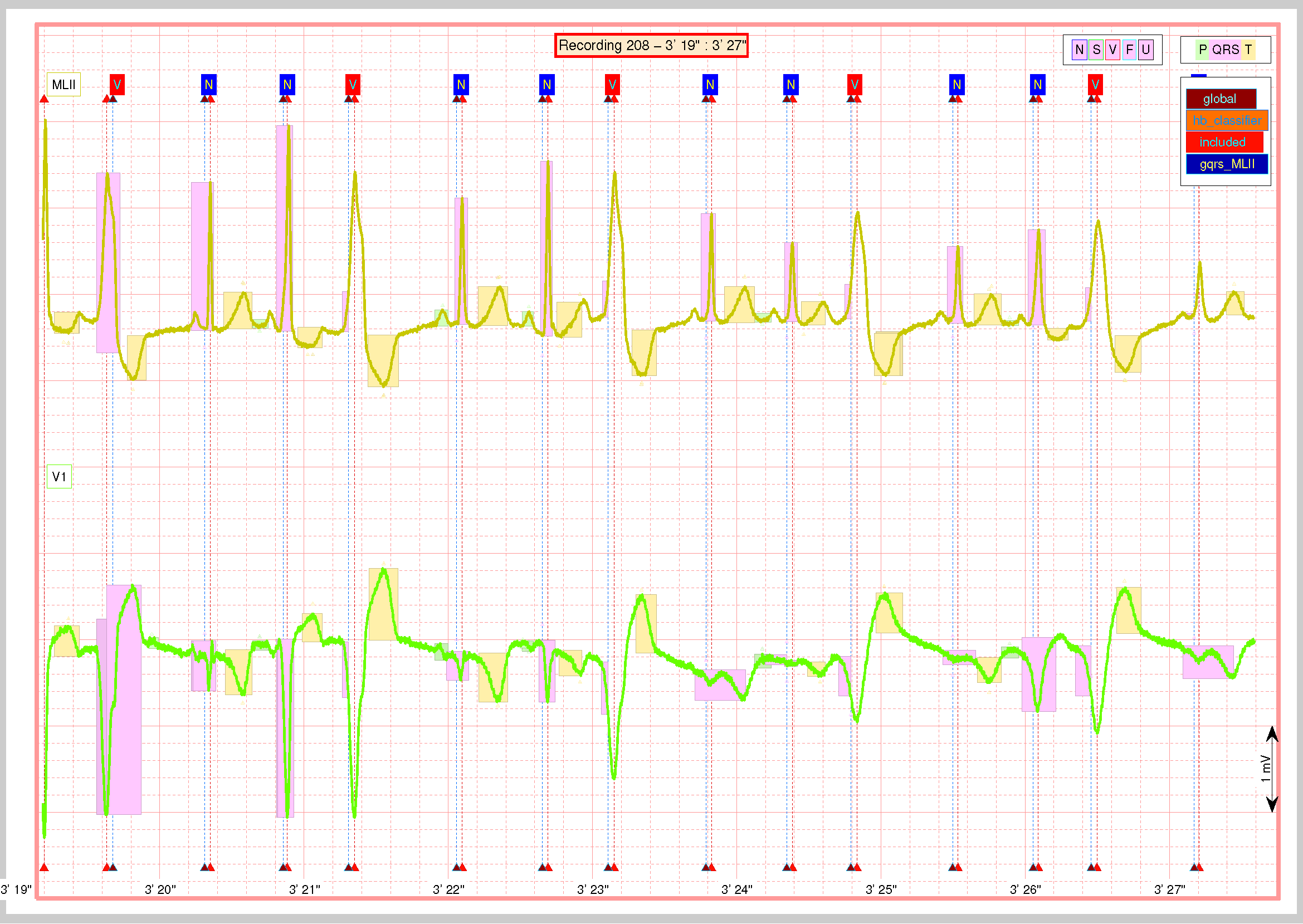Toggle the global annotator legend entry
Screen dimensions: 1303x924
[1221, 99]
